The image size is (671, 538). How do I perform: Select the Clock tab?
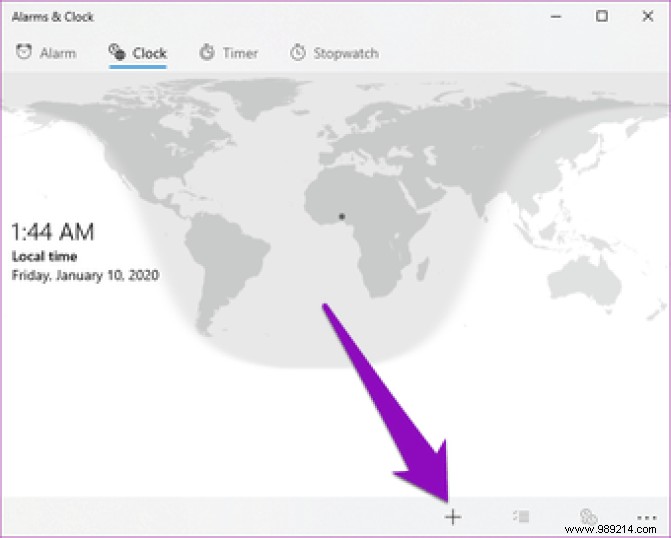[137, 53]
